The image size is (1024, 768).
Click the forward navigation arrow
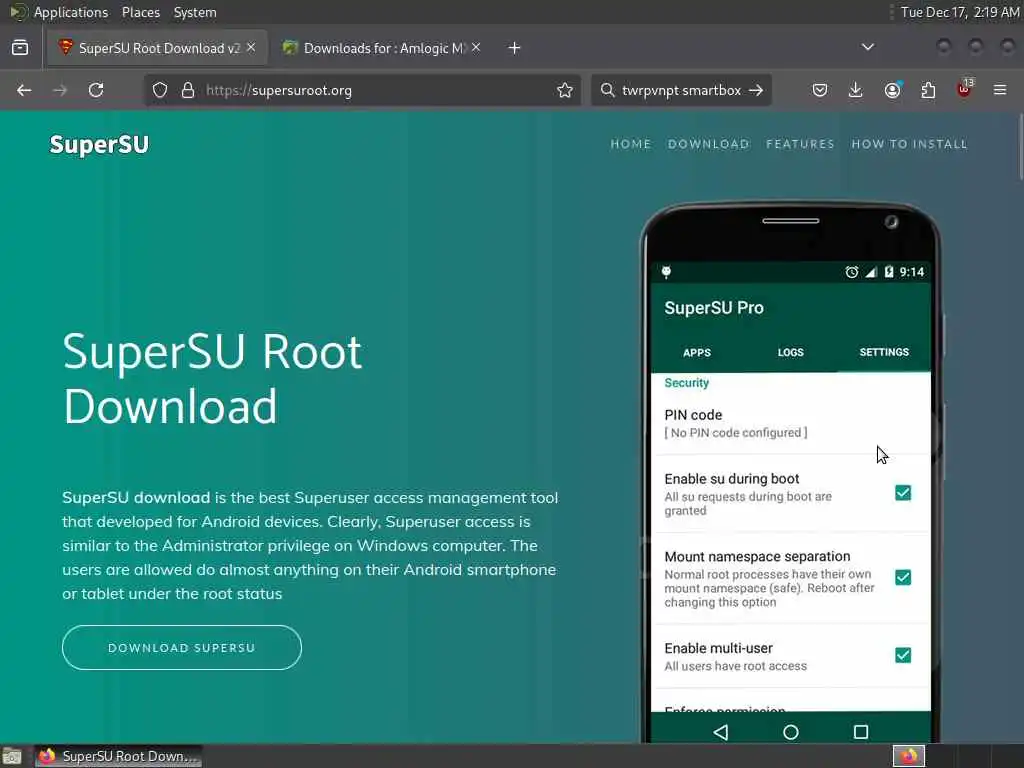click(60, 90)
